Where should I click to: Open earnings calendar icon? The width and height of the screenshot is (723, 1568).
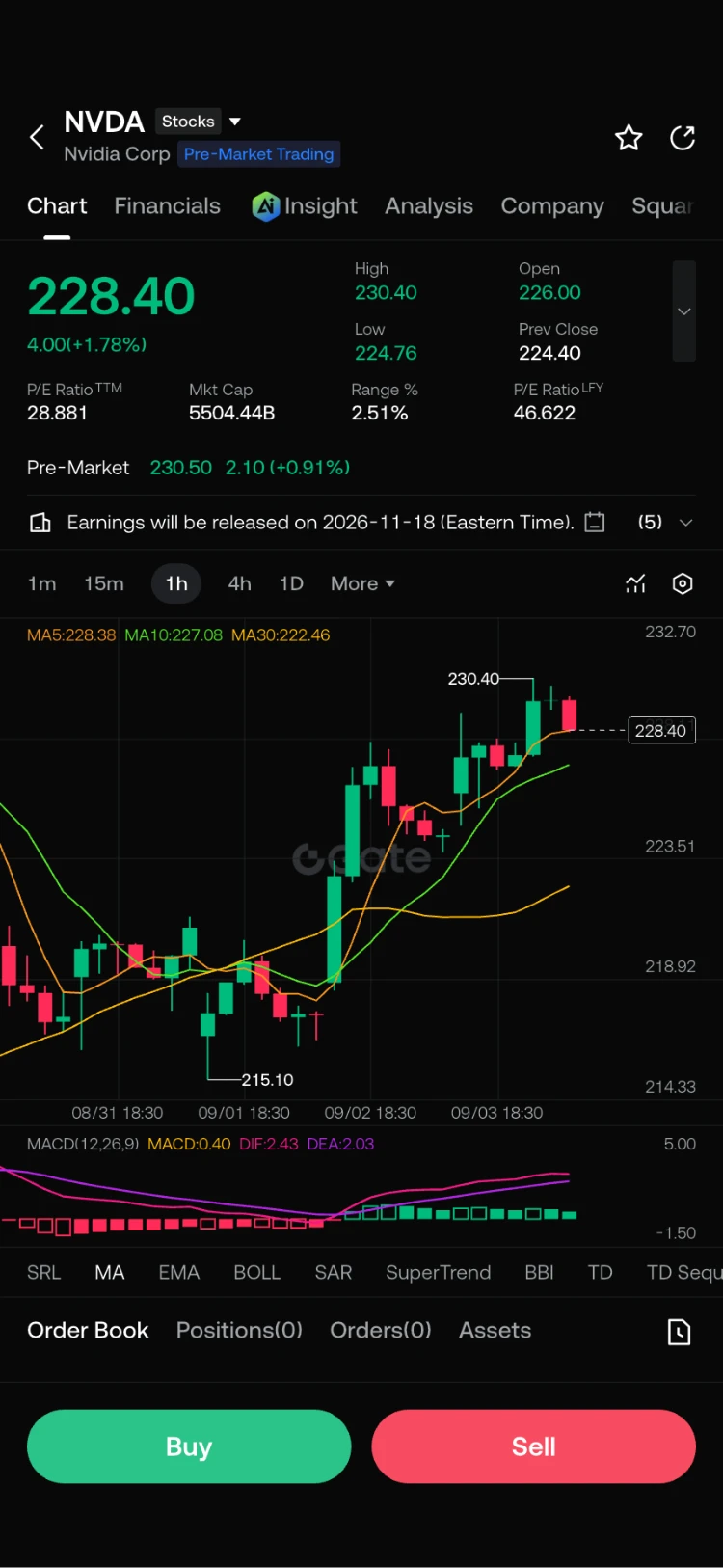tap(596, 522)
